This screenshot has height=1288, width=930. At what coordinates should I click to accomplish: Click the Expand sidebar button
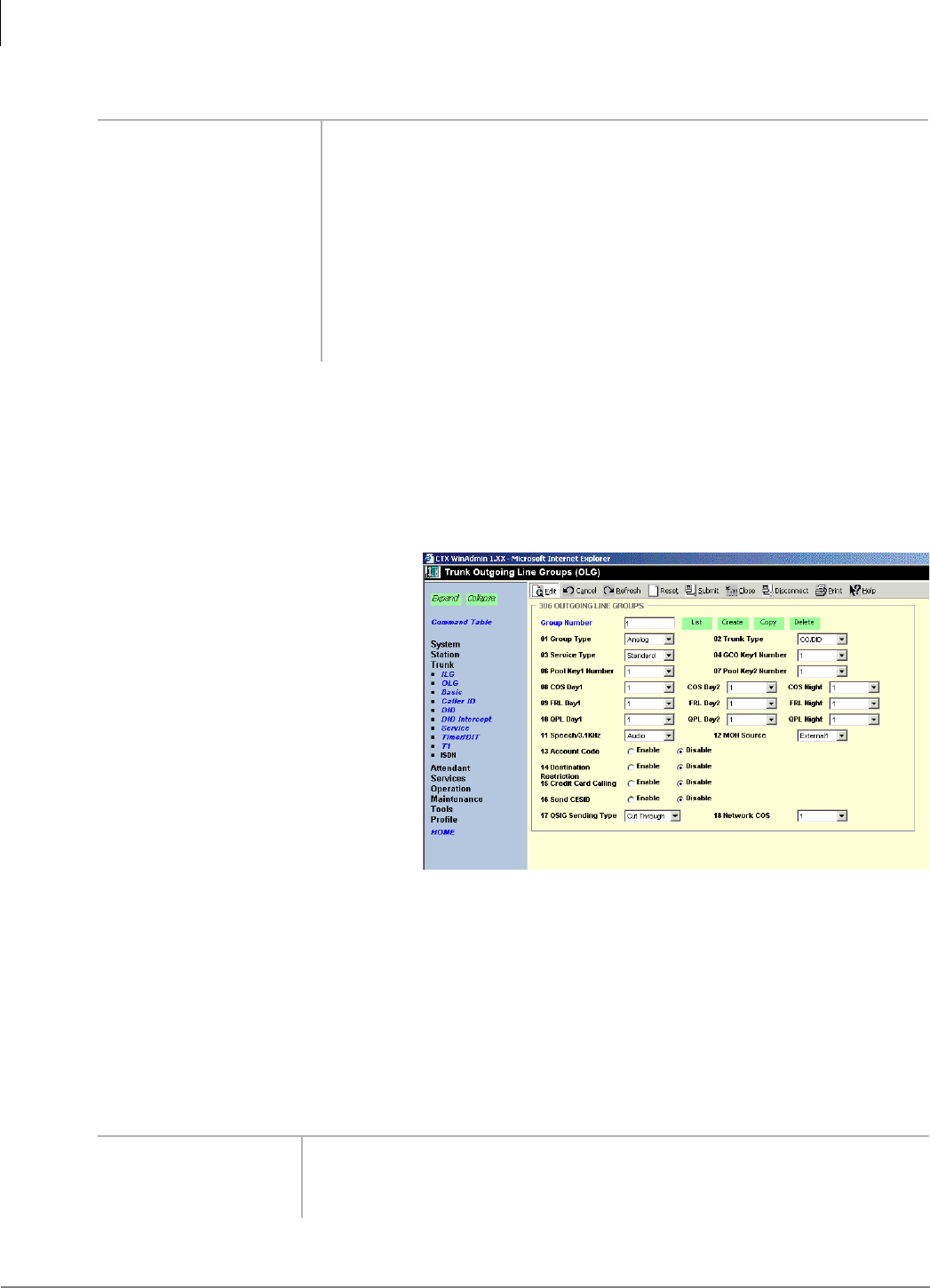pos(445,599)
